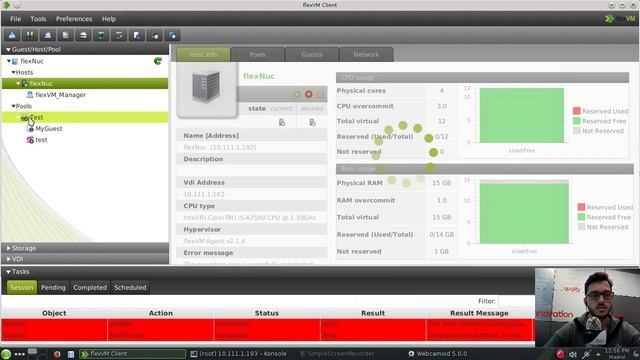Switch to the Network tab
The image size is (640, 360).
tap(366, 54)
